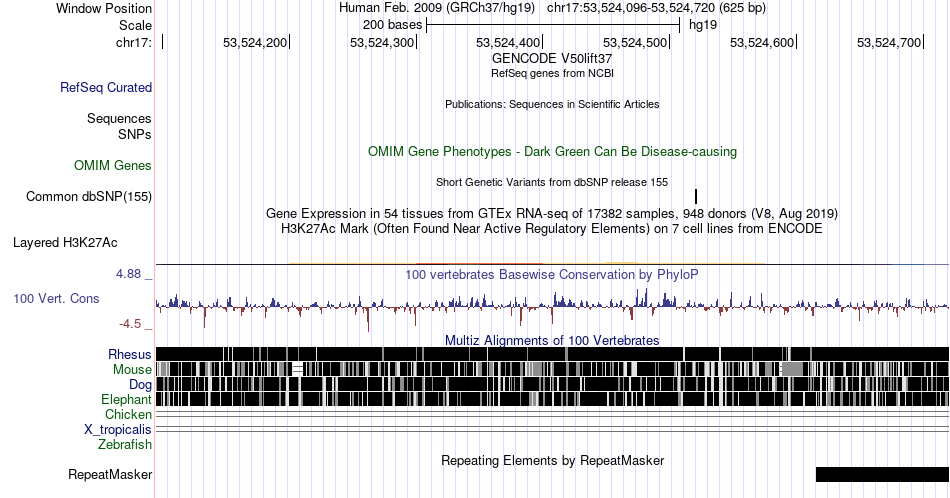Click the 53,524,300 ruler position
The width and height of the screenshot is (950, 498).
[382, 42]
